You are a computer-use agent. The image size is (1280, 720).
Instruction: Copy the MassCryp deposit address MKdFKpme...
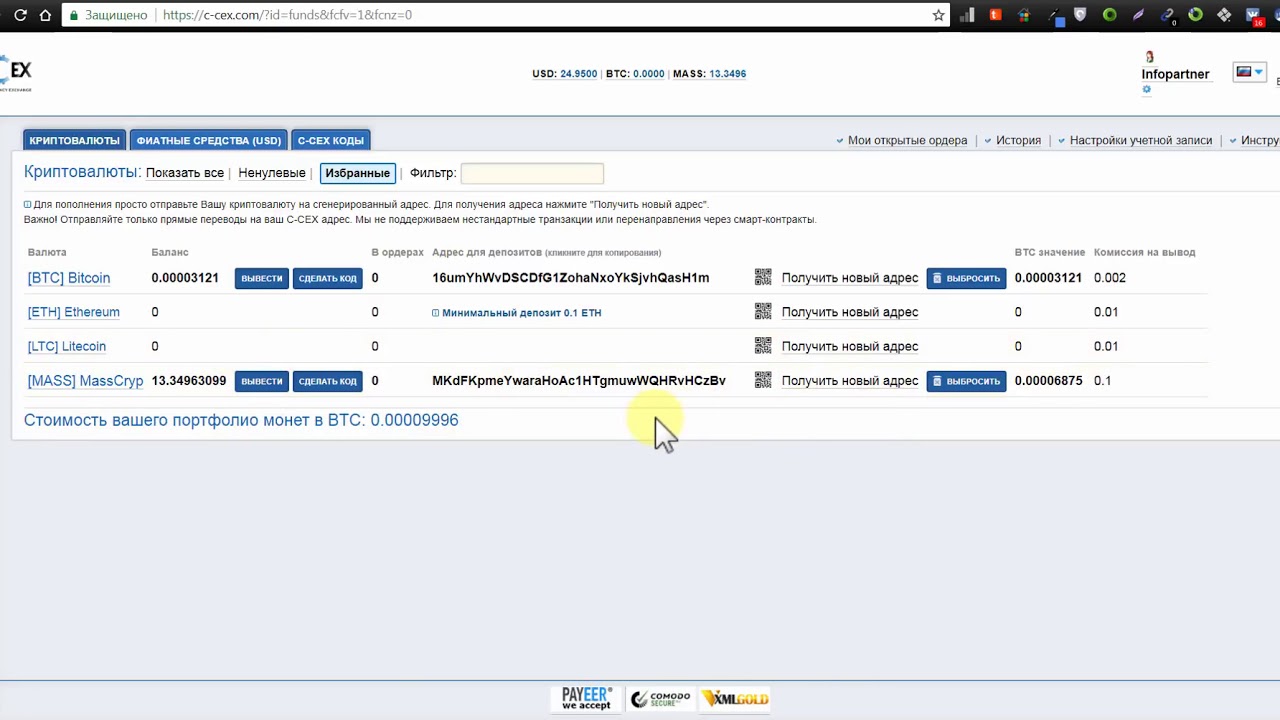579,380
